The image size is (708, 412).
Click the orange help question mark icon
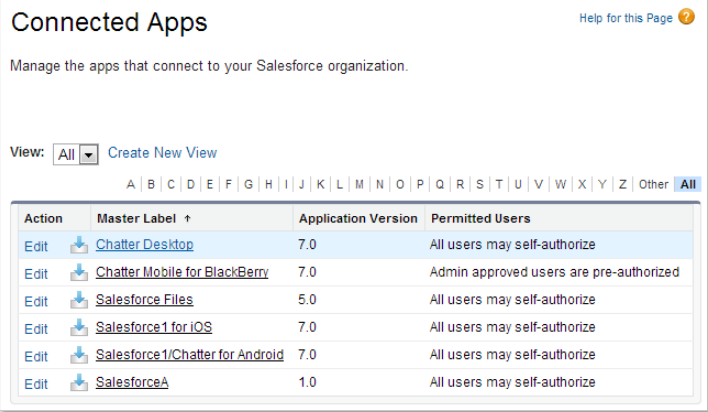(686, 17)
